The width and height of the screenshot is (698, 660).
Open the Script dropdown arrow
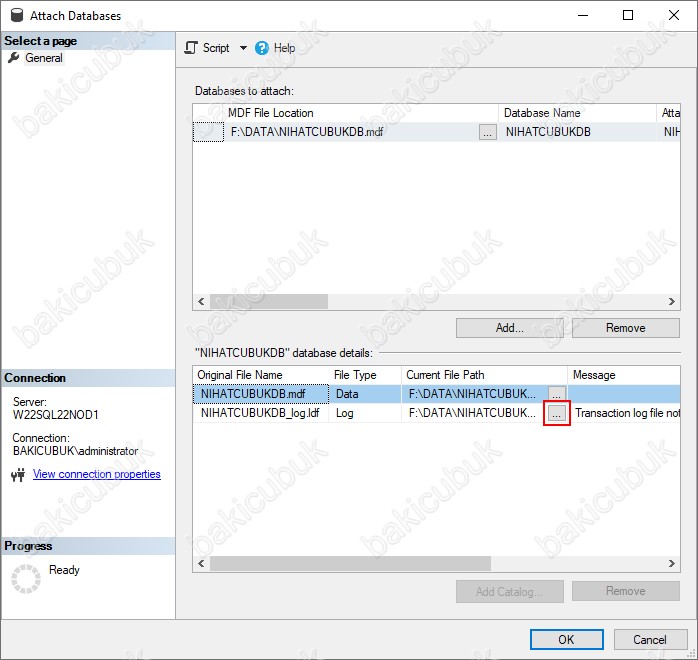click(243, 48)
